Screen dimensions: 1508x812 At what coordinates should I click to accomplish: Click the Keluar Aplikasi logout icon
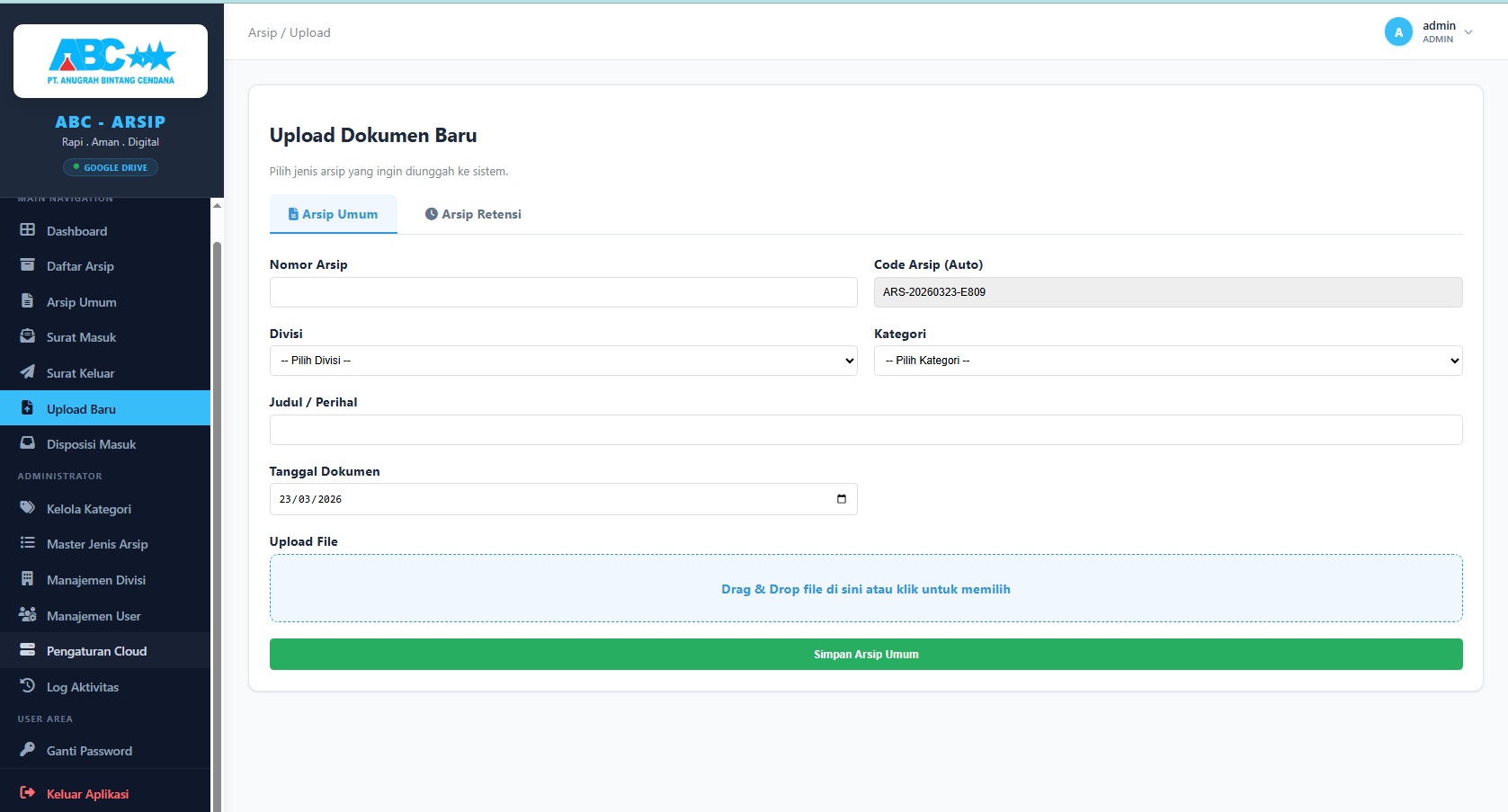pos(28,793)
